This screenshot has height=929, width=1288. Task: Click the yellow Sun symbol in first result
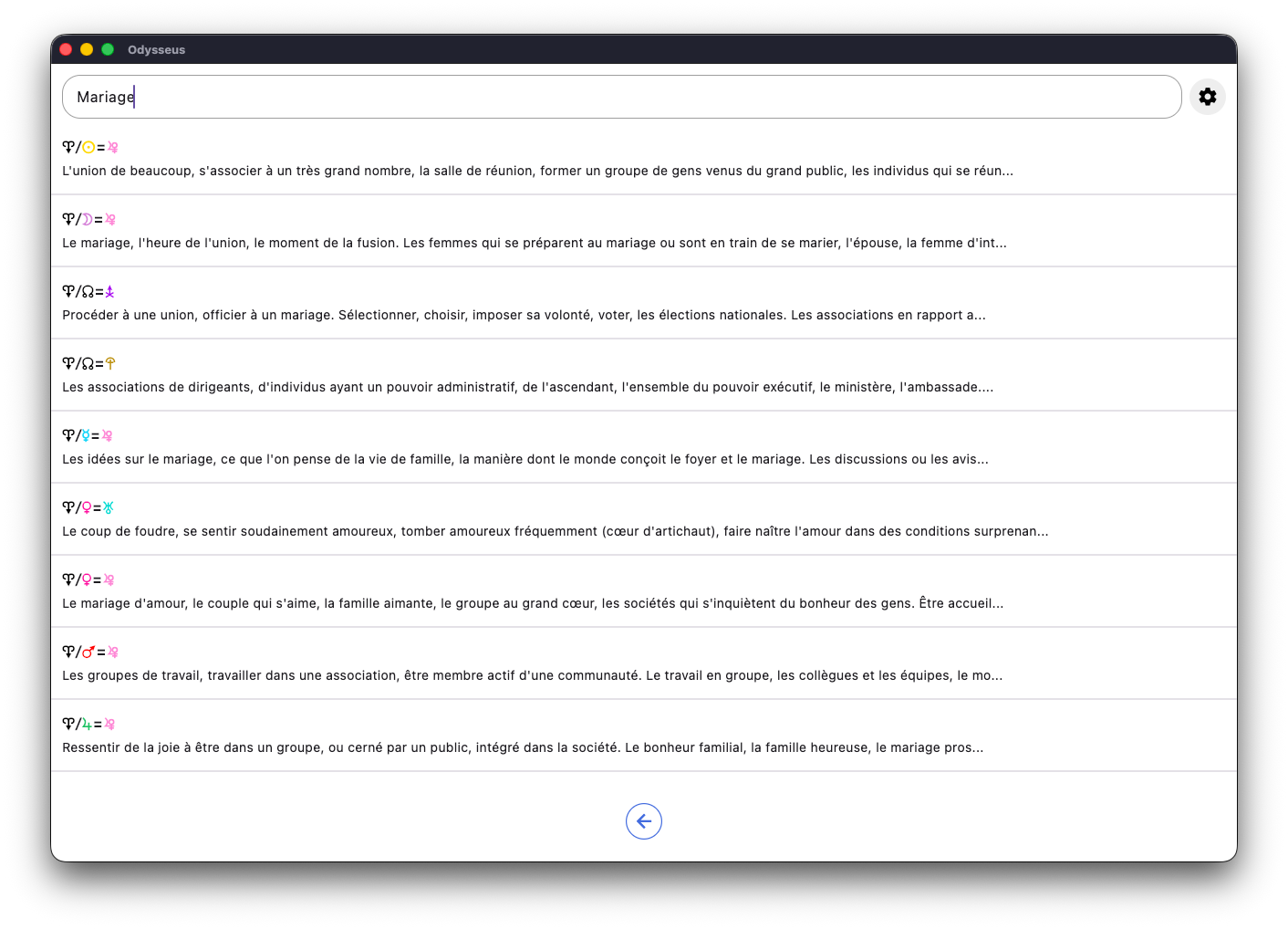click(x=88, y=147)
